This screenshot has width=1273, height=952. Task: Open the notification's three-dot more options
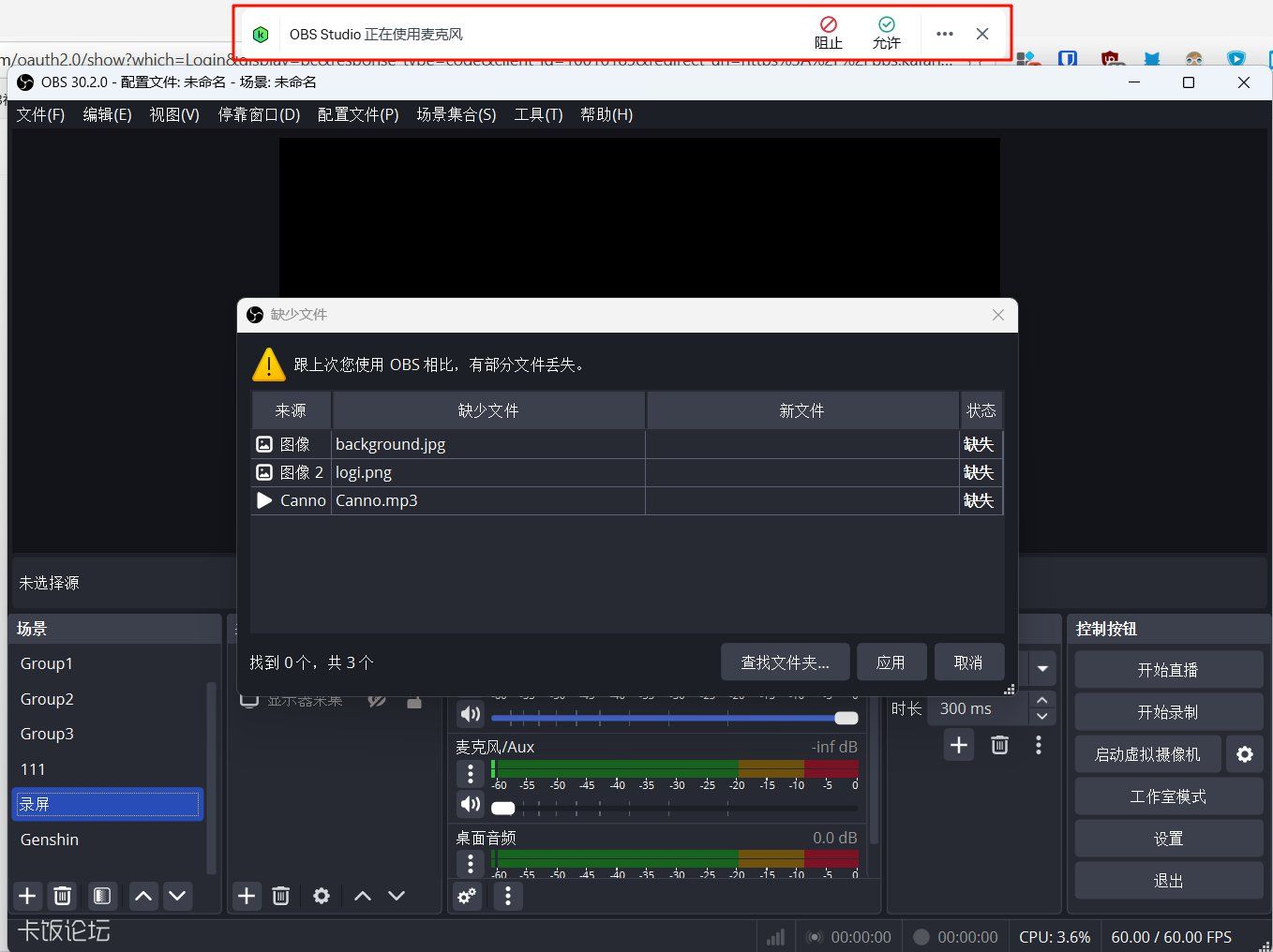pyautogui.click(x=944, y=34)
